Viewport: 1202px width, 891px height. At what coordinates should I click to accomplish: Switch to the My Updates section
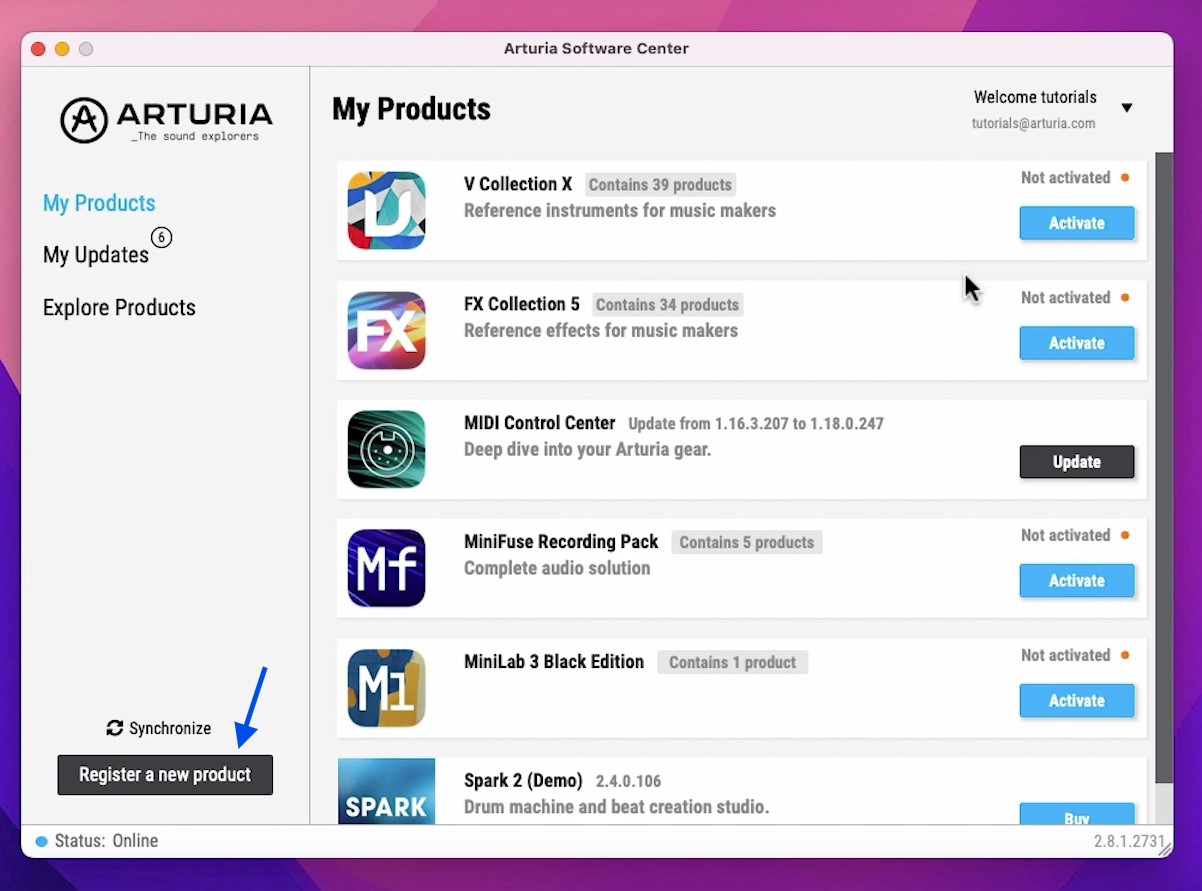coord(96,255)
